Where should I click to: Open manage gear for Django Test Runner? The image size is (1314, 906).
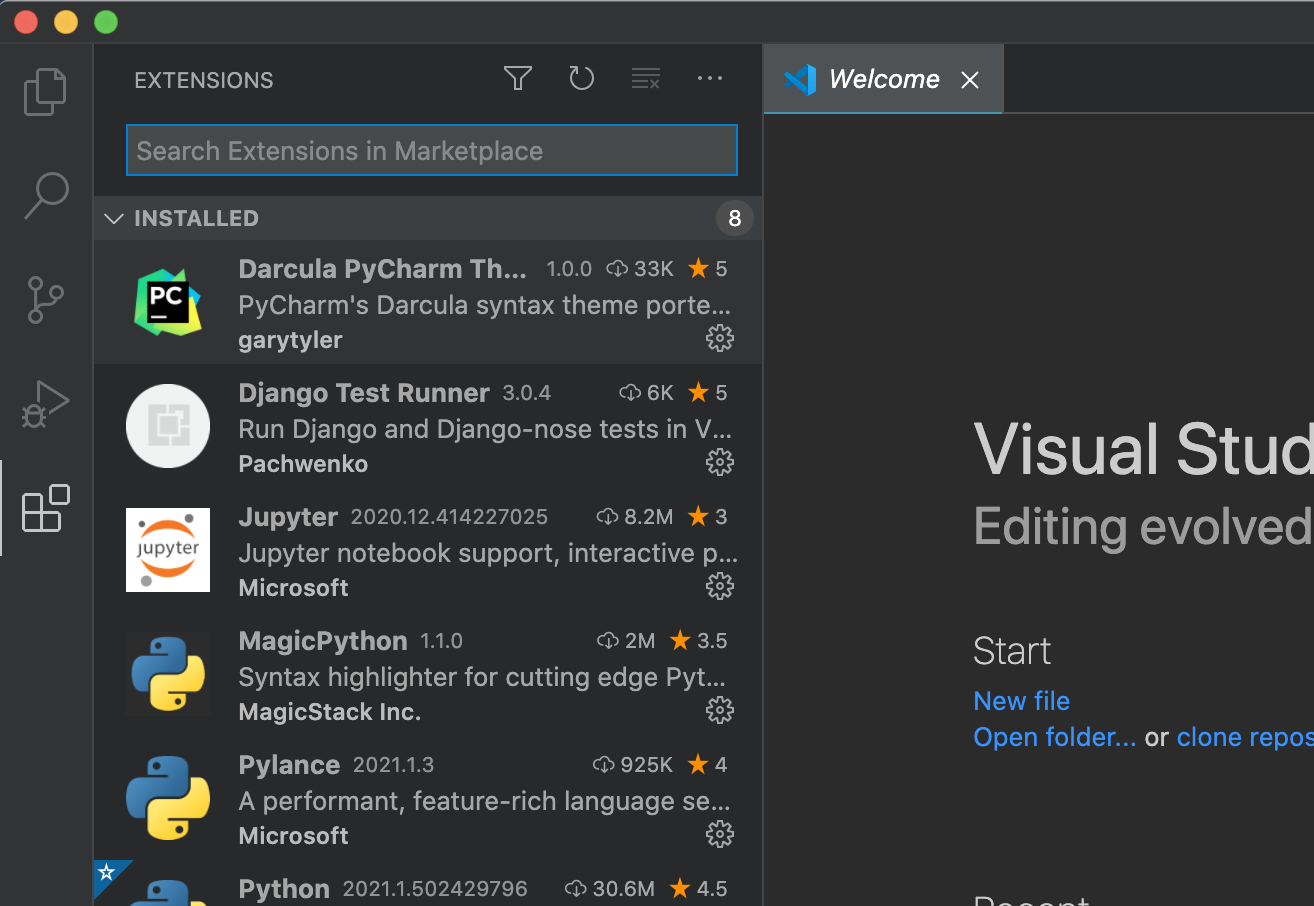720,462
